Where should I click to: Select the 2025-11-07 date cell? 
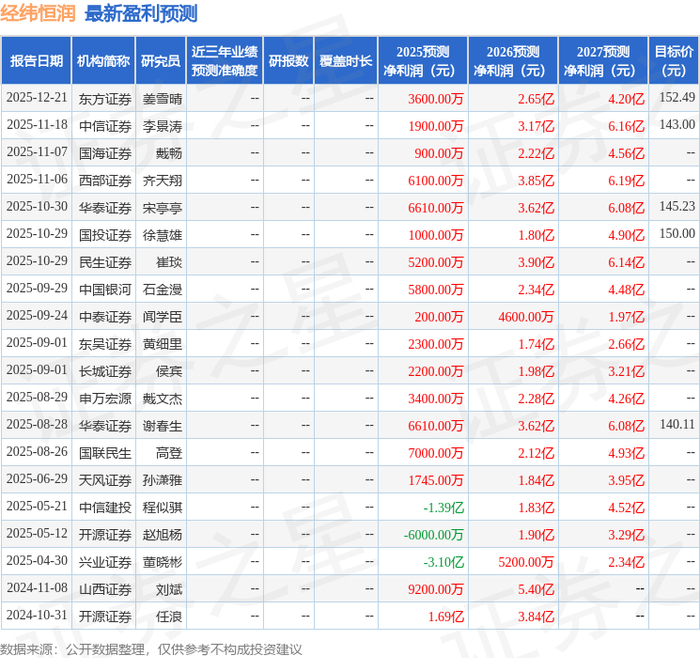(x=37, y=152)
